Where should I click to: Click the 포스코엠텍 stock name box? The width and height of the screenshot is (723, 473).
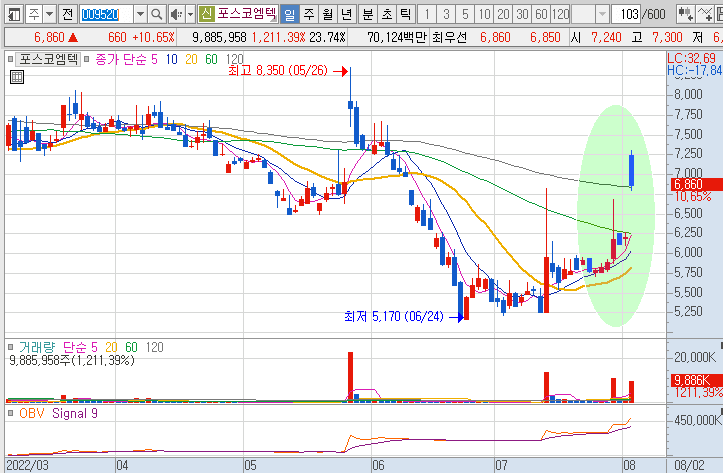247,14
